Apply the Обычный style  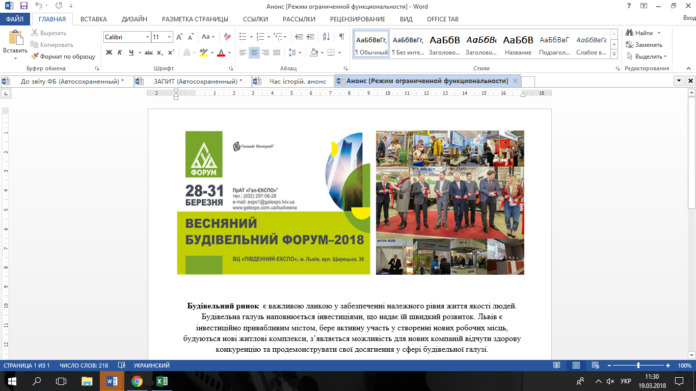pos(372,44)
